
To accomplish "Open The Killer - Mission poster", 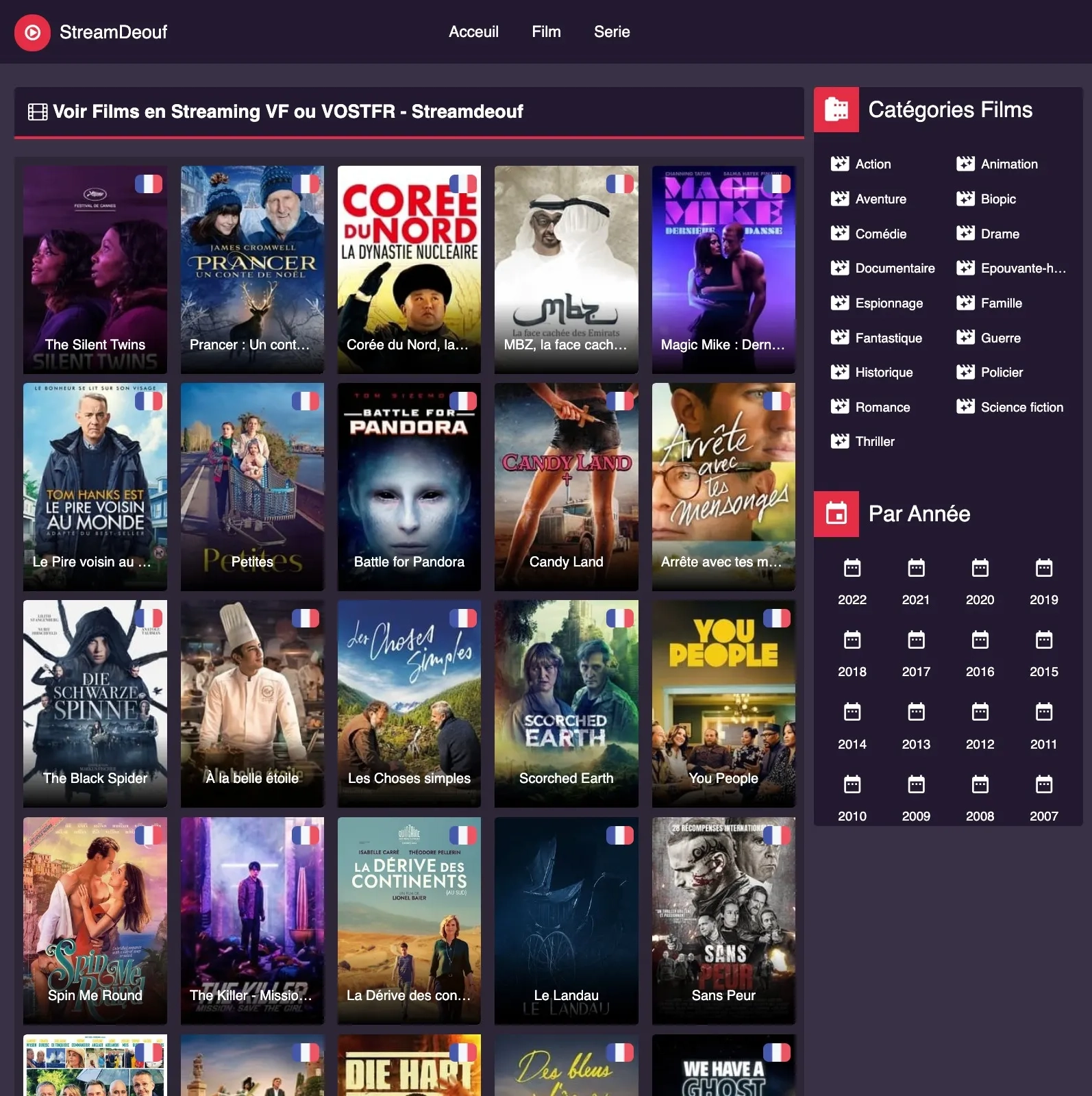I will [x=252, y=921].
